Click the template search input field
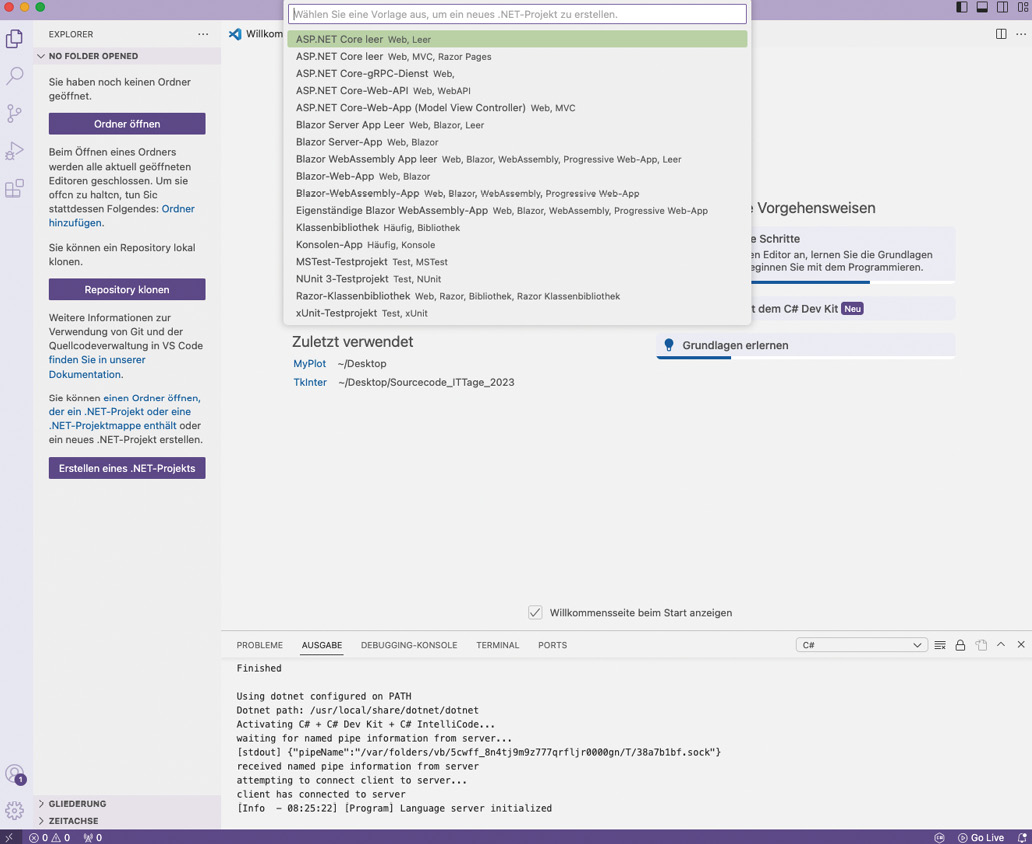1032x844 pixels. pyautogui.click(x=517, y=14)
